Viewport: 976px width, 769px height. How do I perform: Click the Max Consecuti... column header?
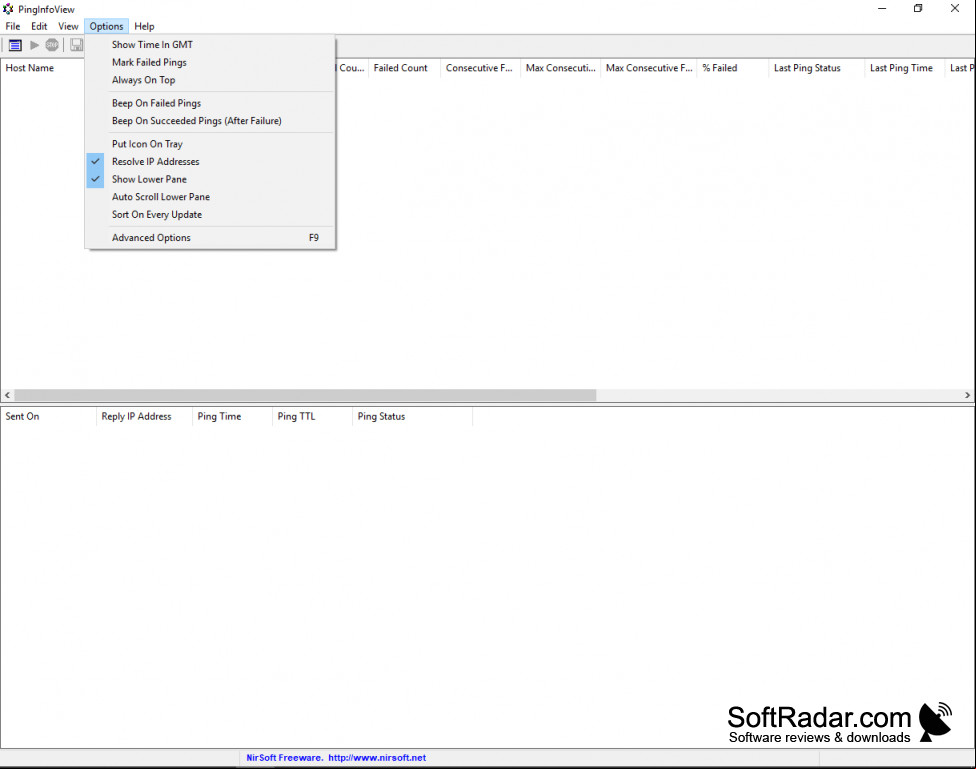click(x=561, y=68)
